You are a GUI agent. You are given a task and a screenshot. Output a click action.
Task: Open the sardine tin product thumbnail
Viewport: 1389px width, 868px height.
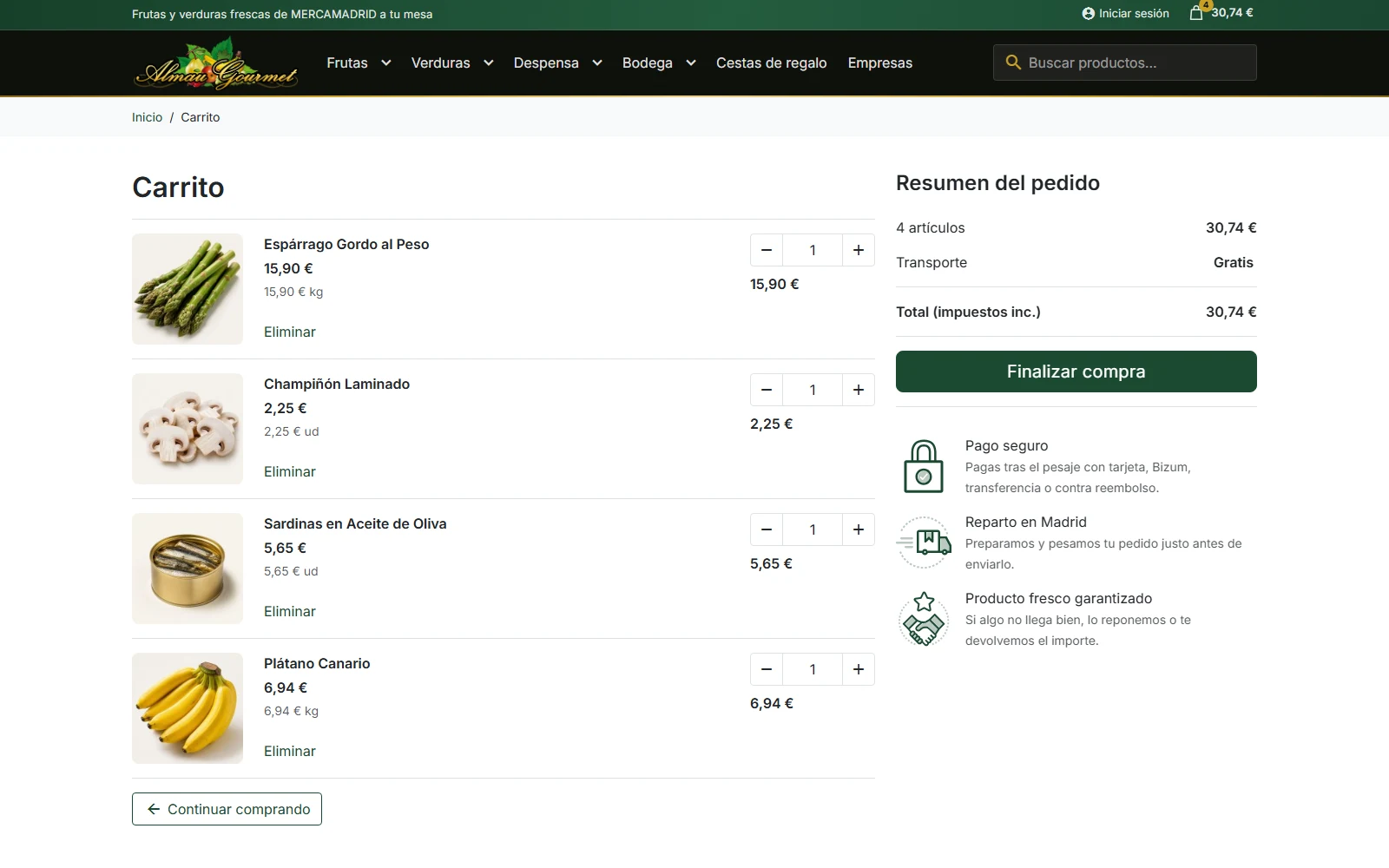click(188, 569)
